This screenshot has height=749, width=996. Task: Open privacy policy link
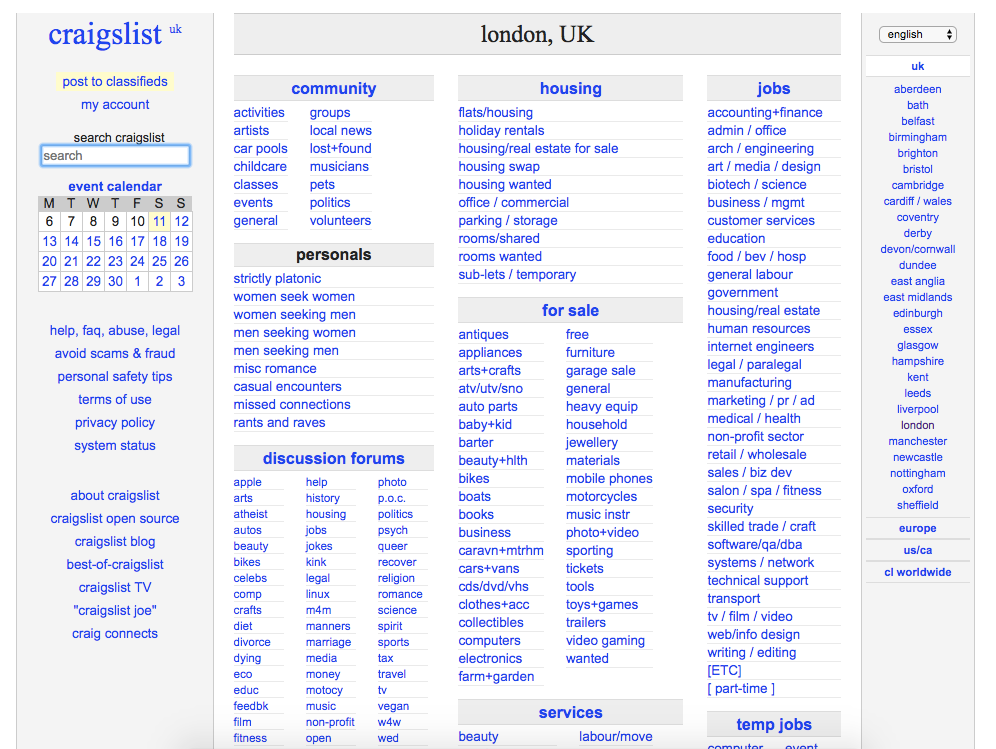click(115, 422)
